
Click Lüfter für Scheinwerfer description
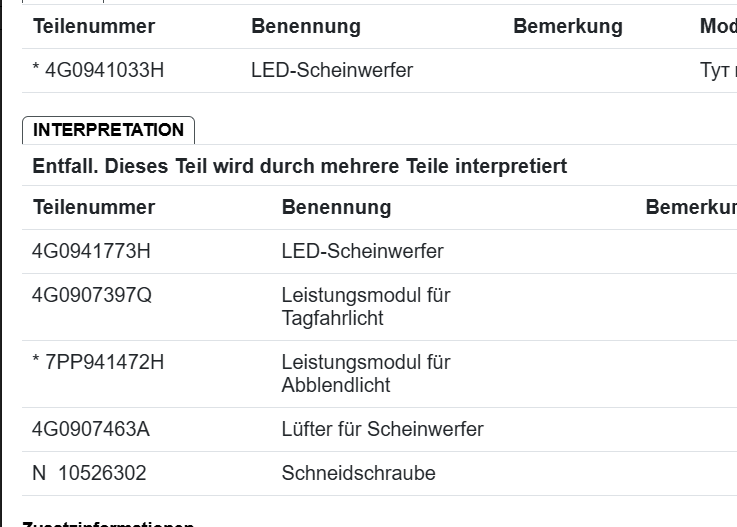click(x=383, y=429)
